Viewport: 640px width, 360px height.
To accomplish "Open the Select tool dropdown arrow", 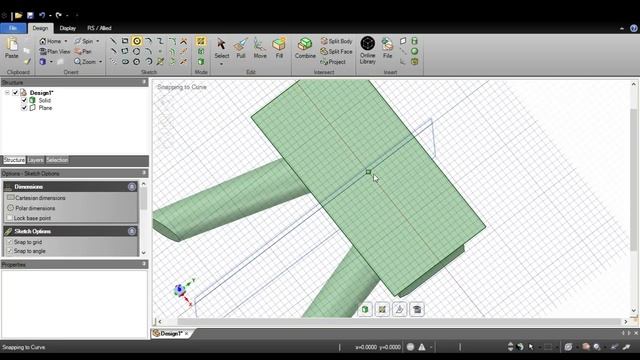I will pos(222,64).
